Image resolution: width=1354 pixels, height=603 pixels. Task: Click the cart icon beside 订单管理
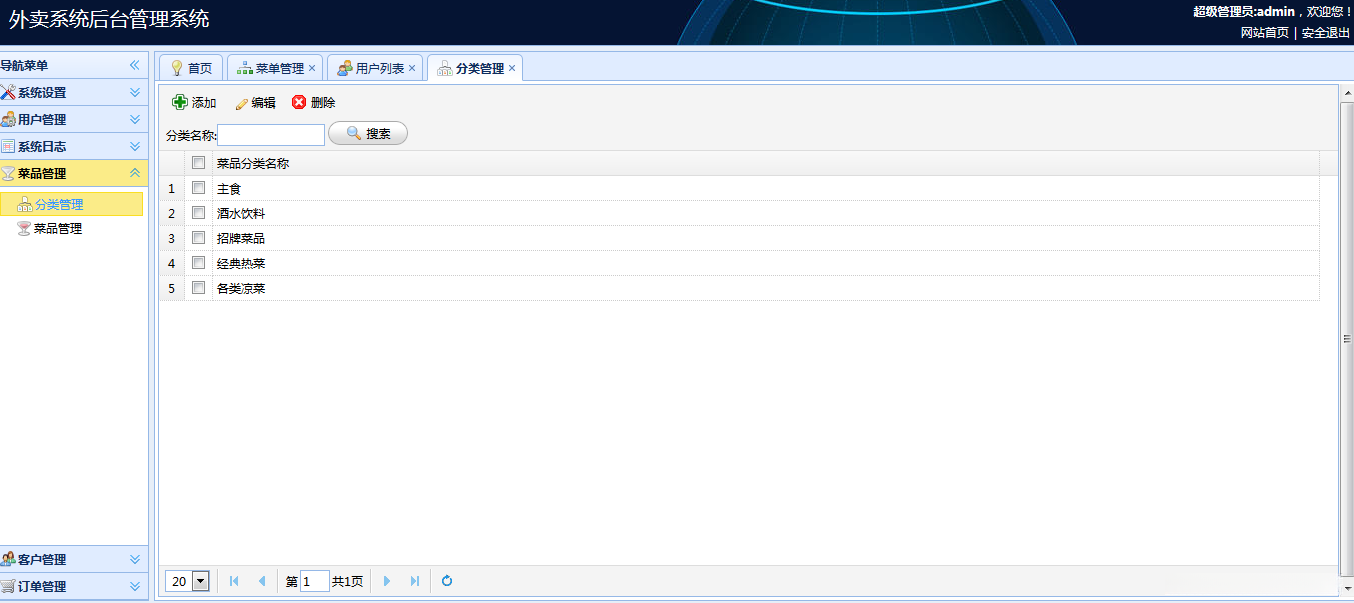pyautogui.click(x=8, y=586)
